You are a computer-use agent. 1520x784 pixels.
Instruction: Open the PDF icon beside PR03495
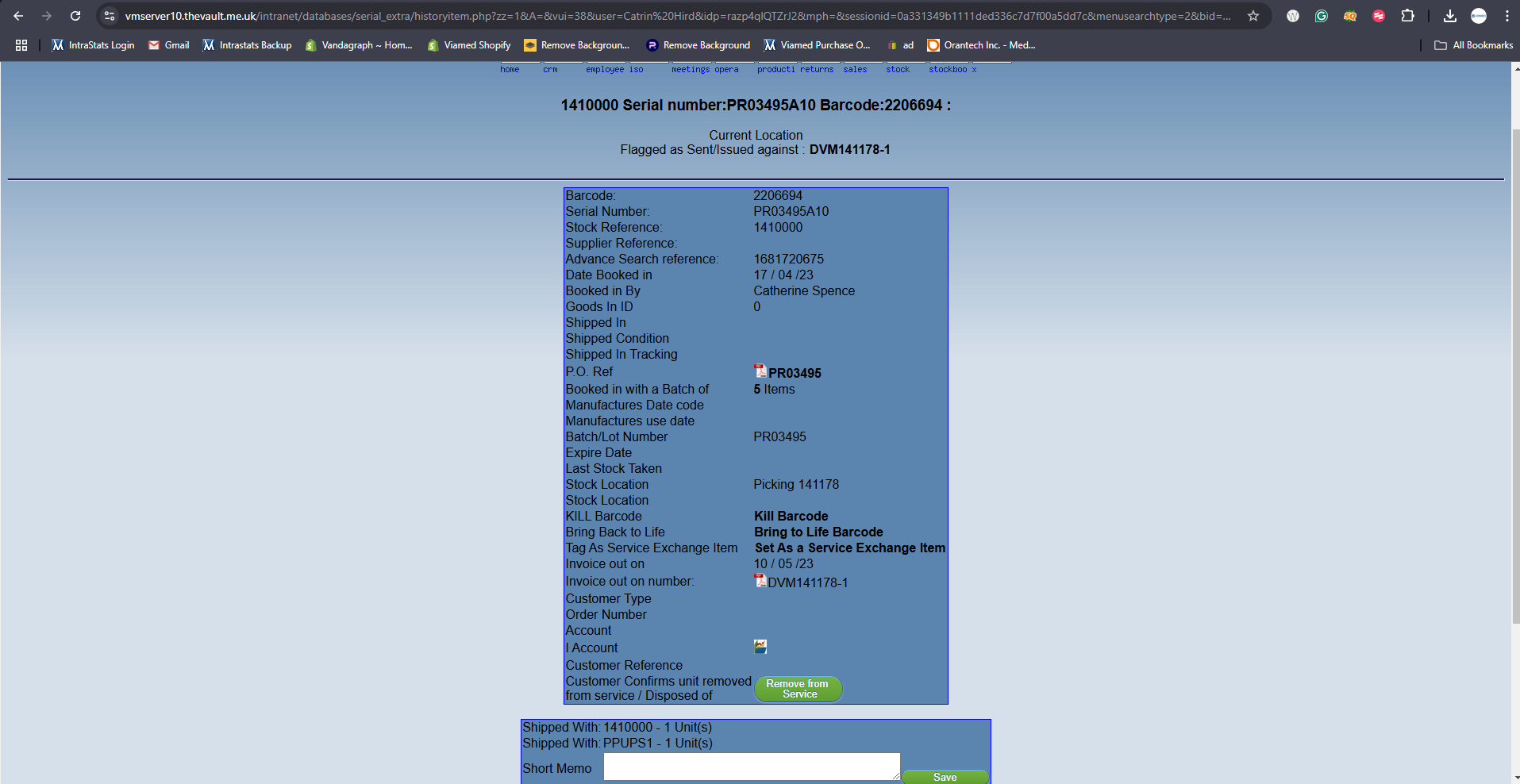pos(760,371)
